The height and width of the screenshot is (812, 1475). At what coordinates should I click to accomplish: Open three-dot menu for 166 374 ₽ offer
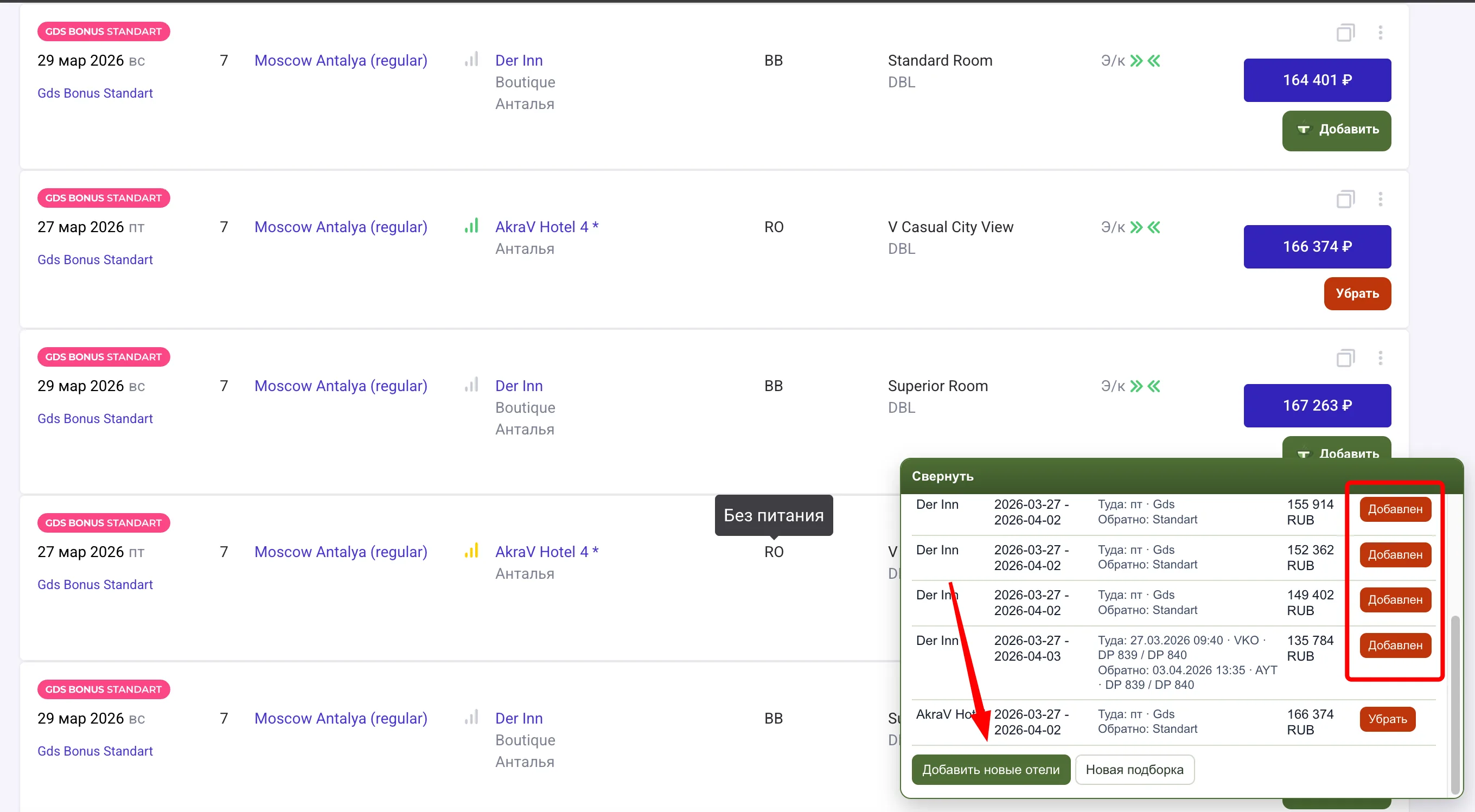(x=1380, y=199)
